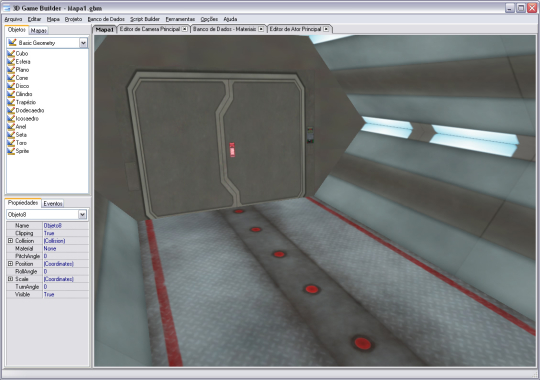The image size is (540, 380).
Task: Close the Editor de Ator Principal tab
Action: point(326,29)
